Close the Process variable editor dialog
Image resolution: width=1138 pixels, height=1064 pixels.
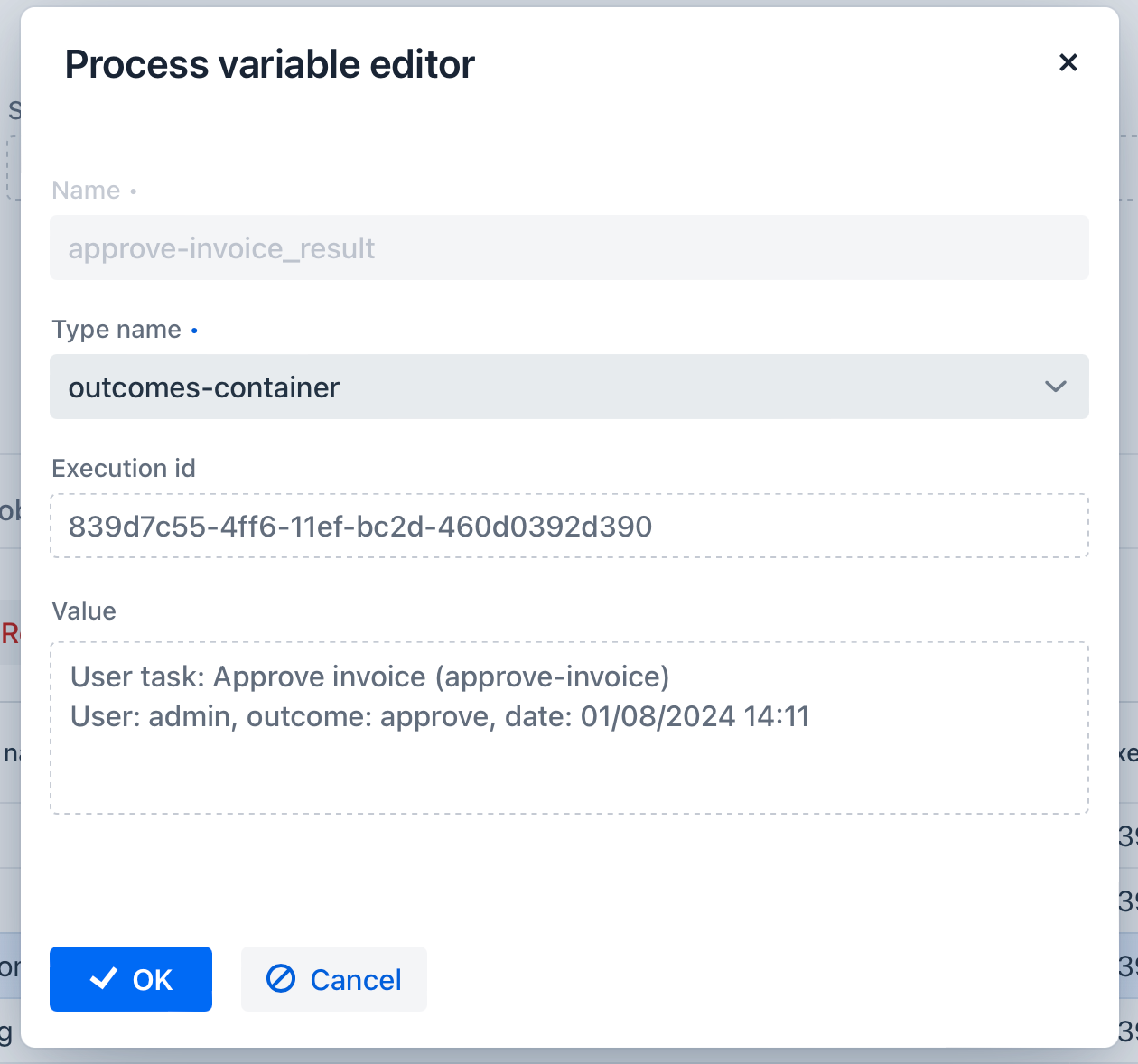tap(1068, 62)
